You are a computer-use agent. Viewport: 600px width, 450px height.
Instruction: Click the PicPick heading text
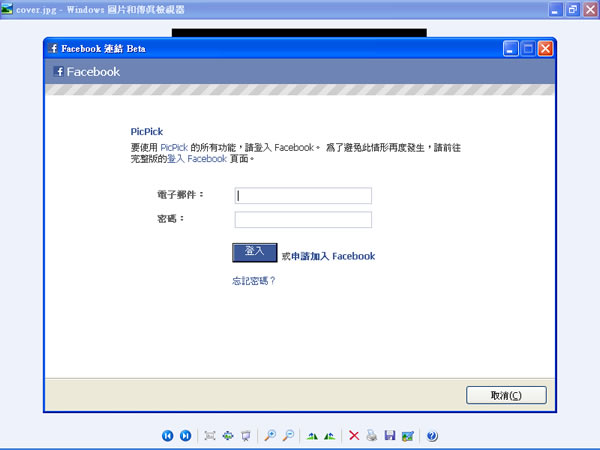[147, 132]
